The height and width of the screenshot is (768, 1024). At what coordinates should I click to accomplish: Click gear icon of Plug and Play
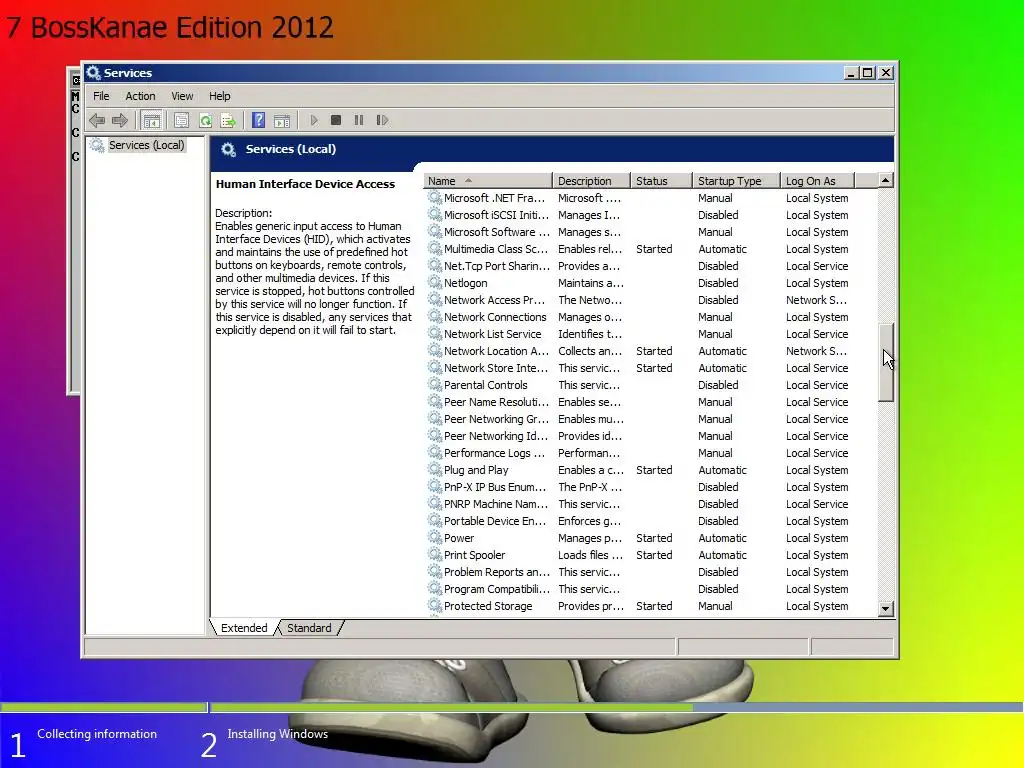(434, 469)
